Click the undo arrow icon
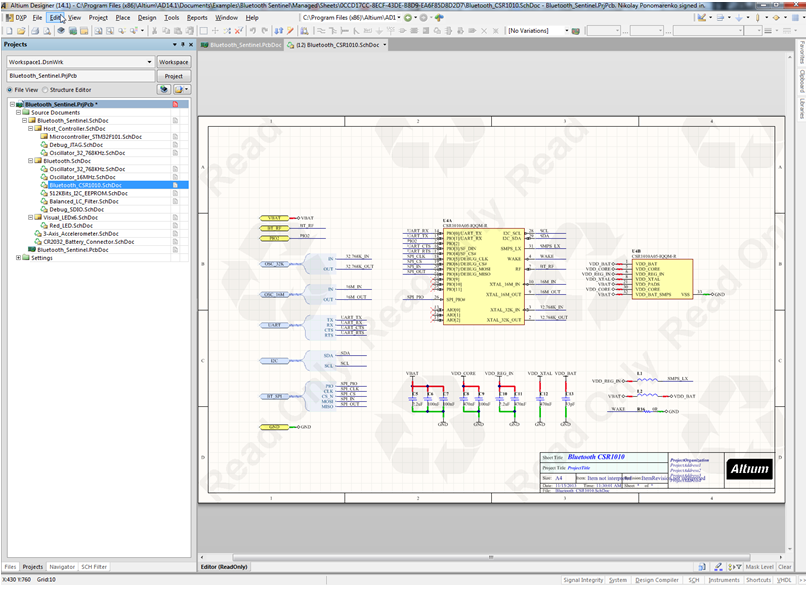807x589 pixels. 253,31
